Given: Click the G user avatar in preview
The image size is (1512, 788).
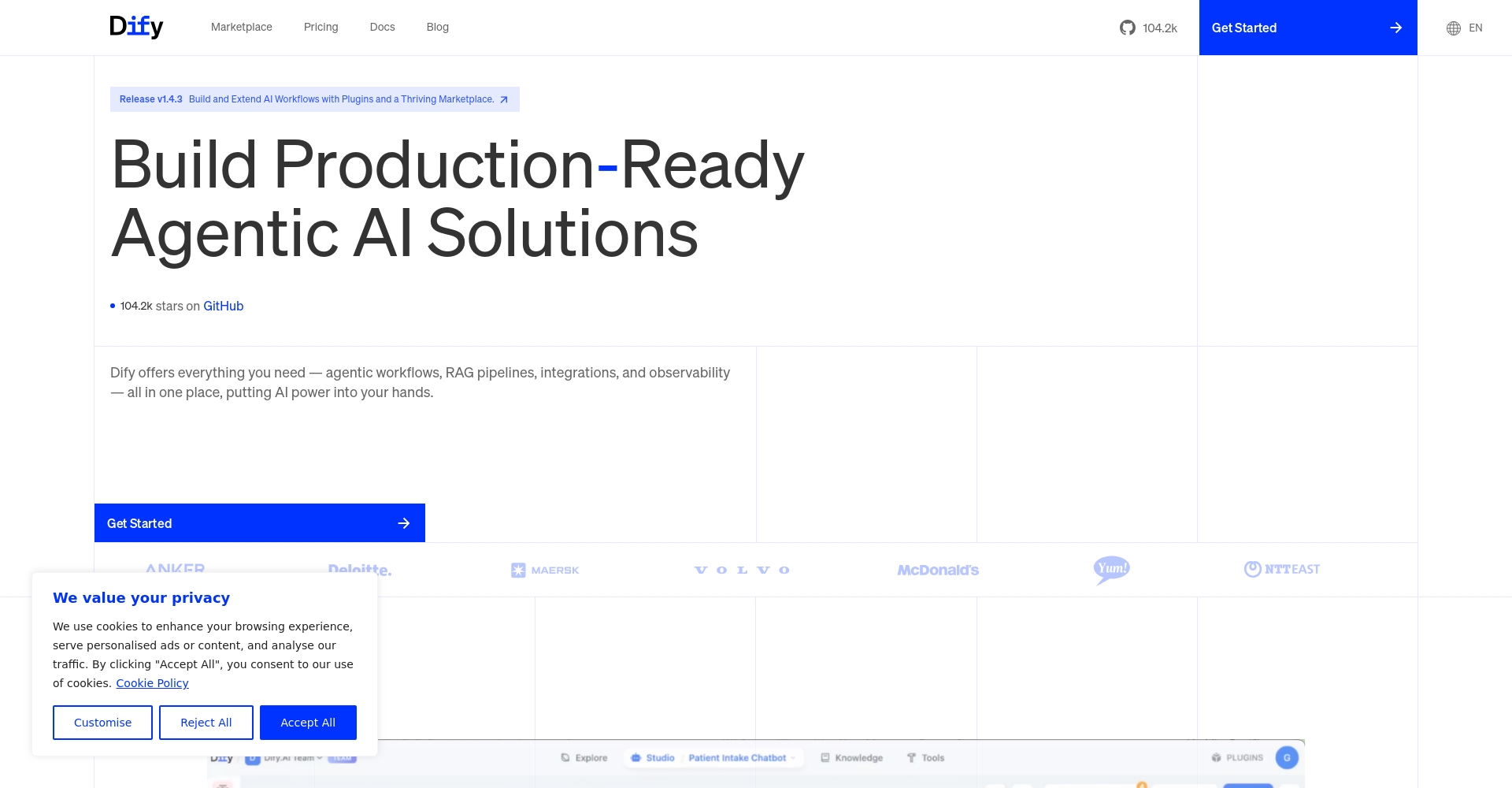Looking at the screenshot, I should (1287, 758).
